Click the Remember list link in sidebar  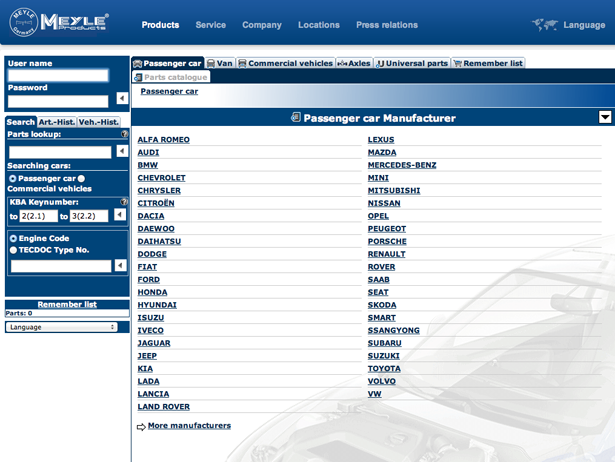[x=67, y=304]
